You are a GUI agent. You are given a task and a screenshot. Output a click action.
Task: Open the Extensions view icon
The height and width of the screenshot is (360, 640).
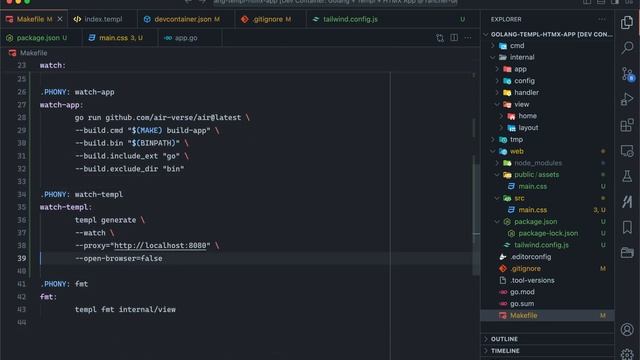pos(627,125)
